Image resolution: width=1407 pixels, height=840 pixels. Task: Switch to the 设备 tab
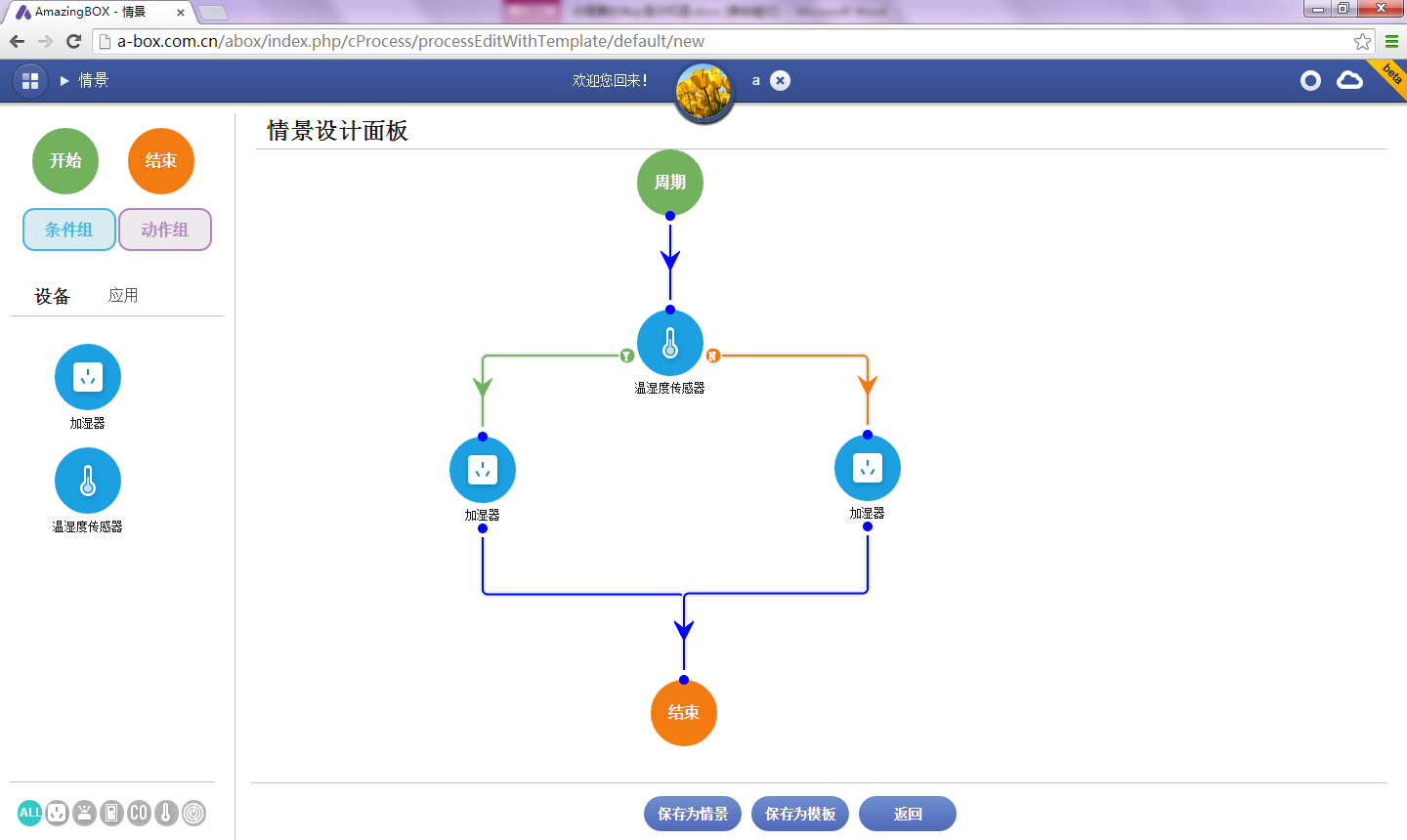[x=52, y=296]
